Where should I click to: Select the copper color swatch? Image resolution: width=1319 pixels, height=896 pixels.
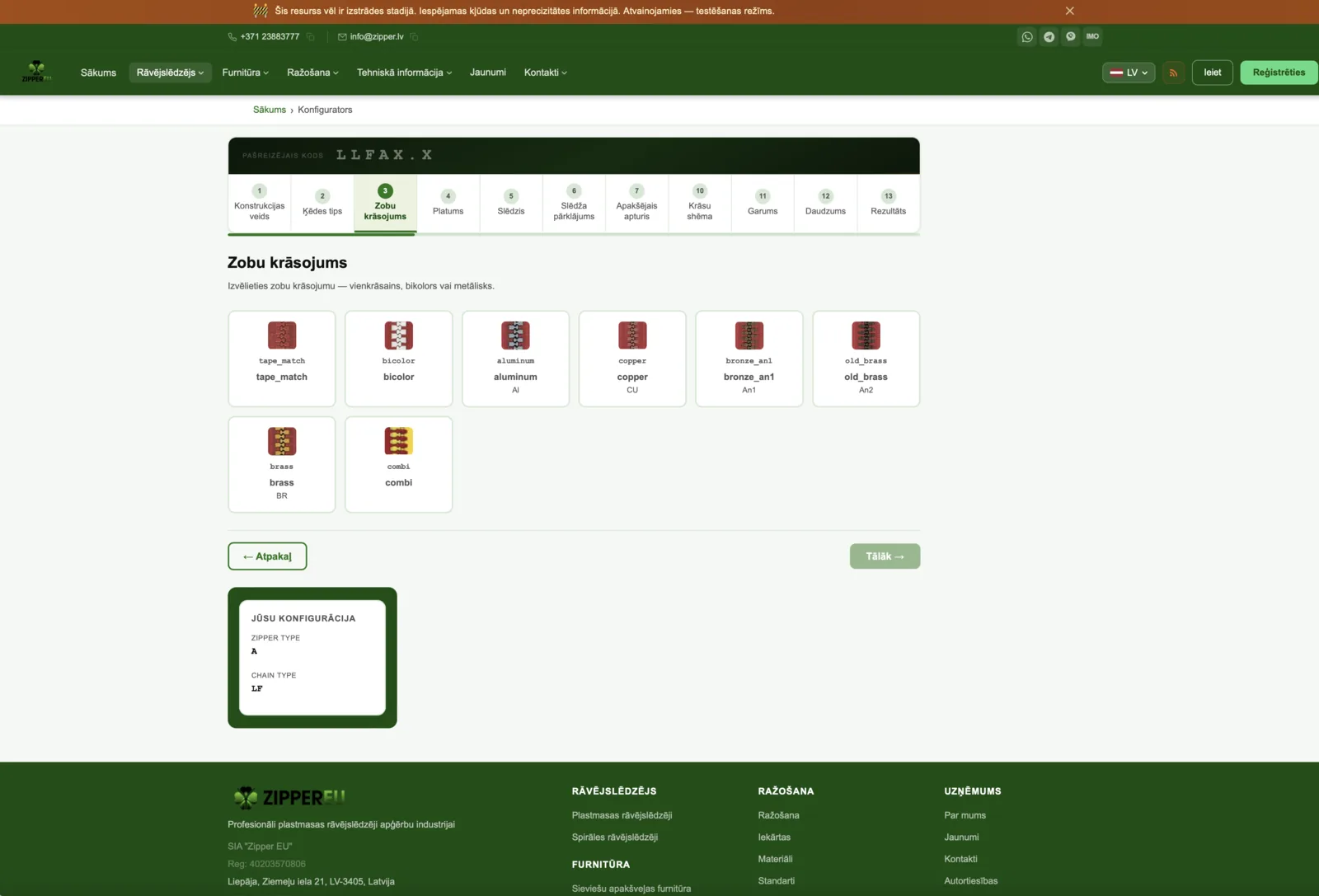[x=632, y=359]
